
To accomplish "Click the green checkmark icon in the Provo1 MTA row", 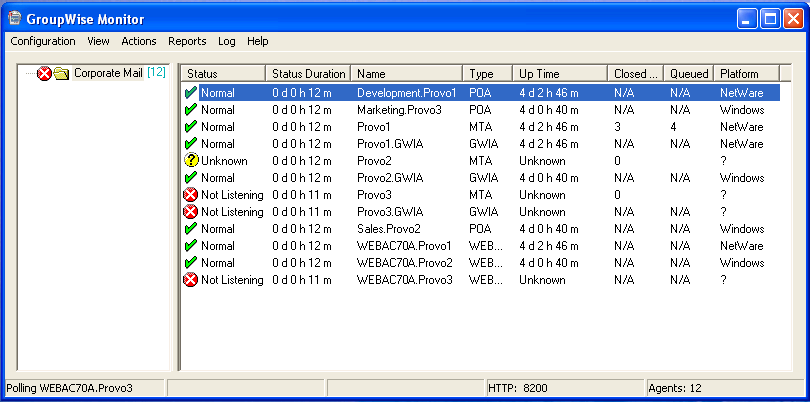I will (191, 127).
